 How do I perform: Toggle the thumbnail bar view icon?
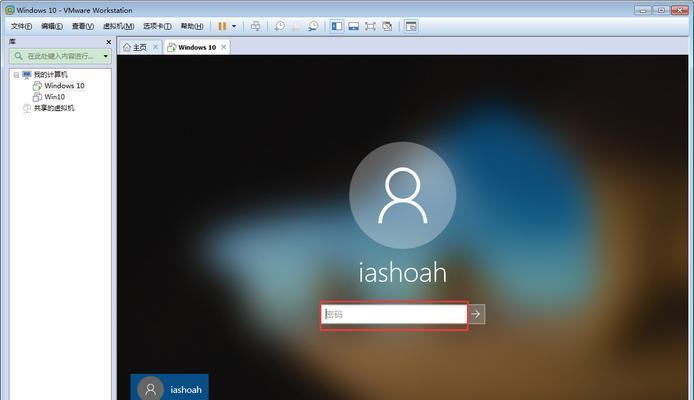353,26
